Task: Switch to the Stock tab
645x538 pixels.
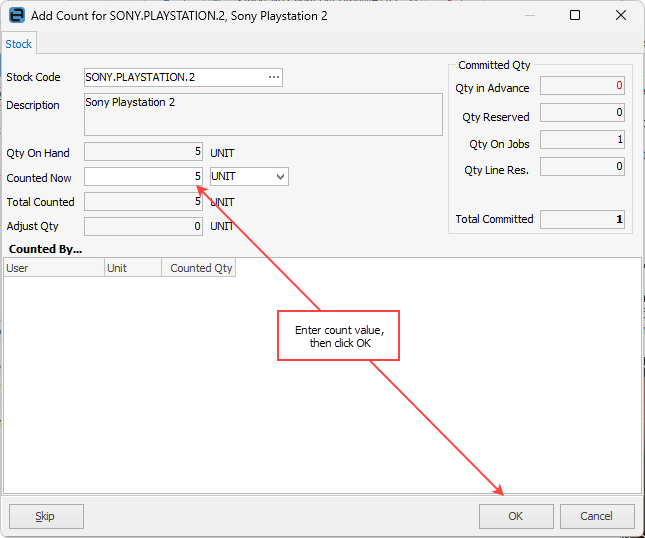Action: click(19, 44)
